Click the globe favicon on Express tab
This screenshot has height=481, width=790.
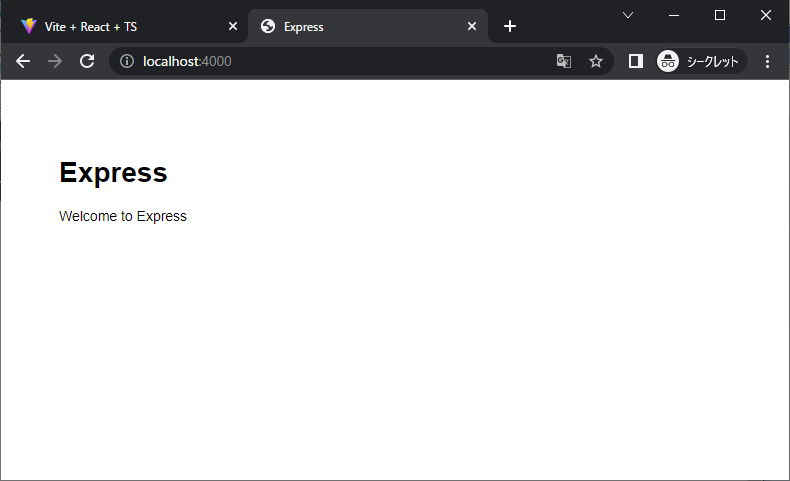(x=268, y=26)
